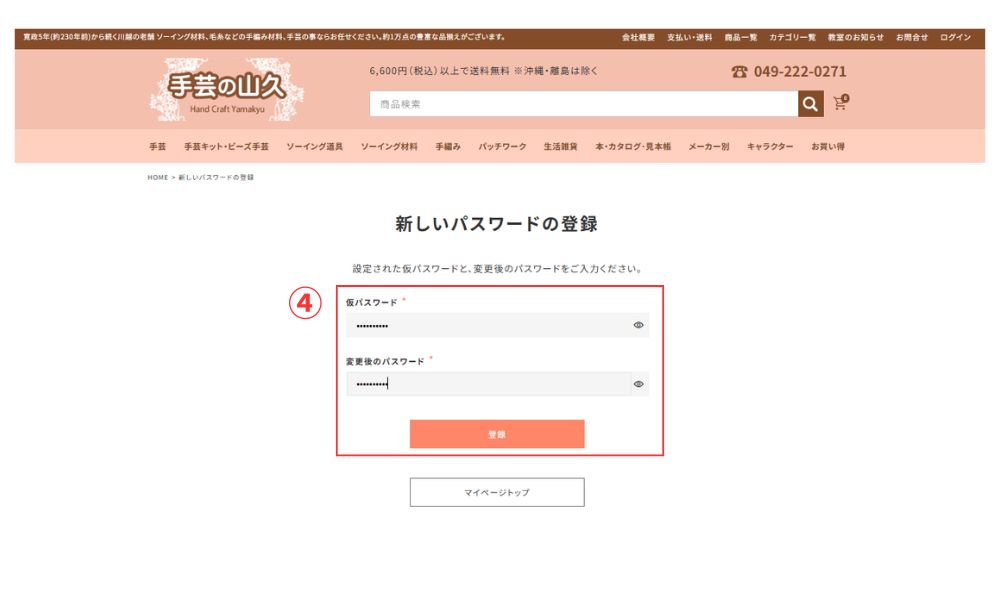Viewport: 1000px width, 600px height.
Task: Show the 変更後のパスワード field contents
Action: [x=638, y=384]
